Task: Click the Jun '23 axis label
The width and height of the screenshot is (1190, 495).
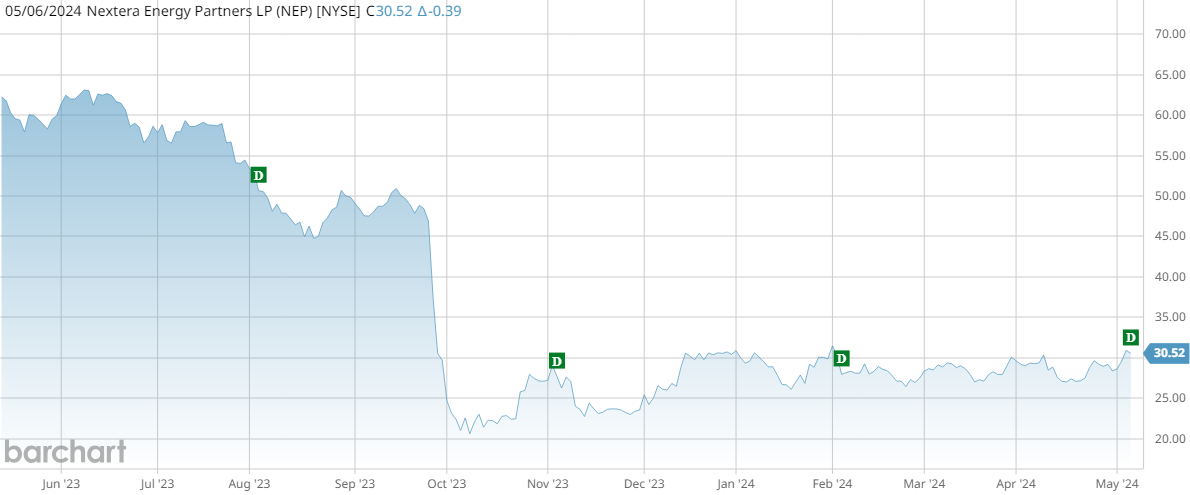Action: click(x=61, y=483)
